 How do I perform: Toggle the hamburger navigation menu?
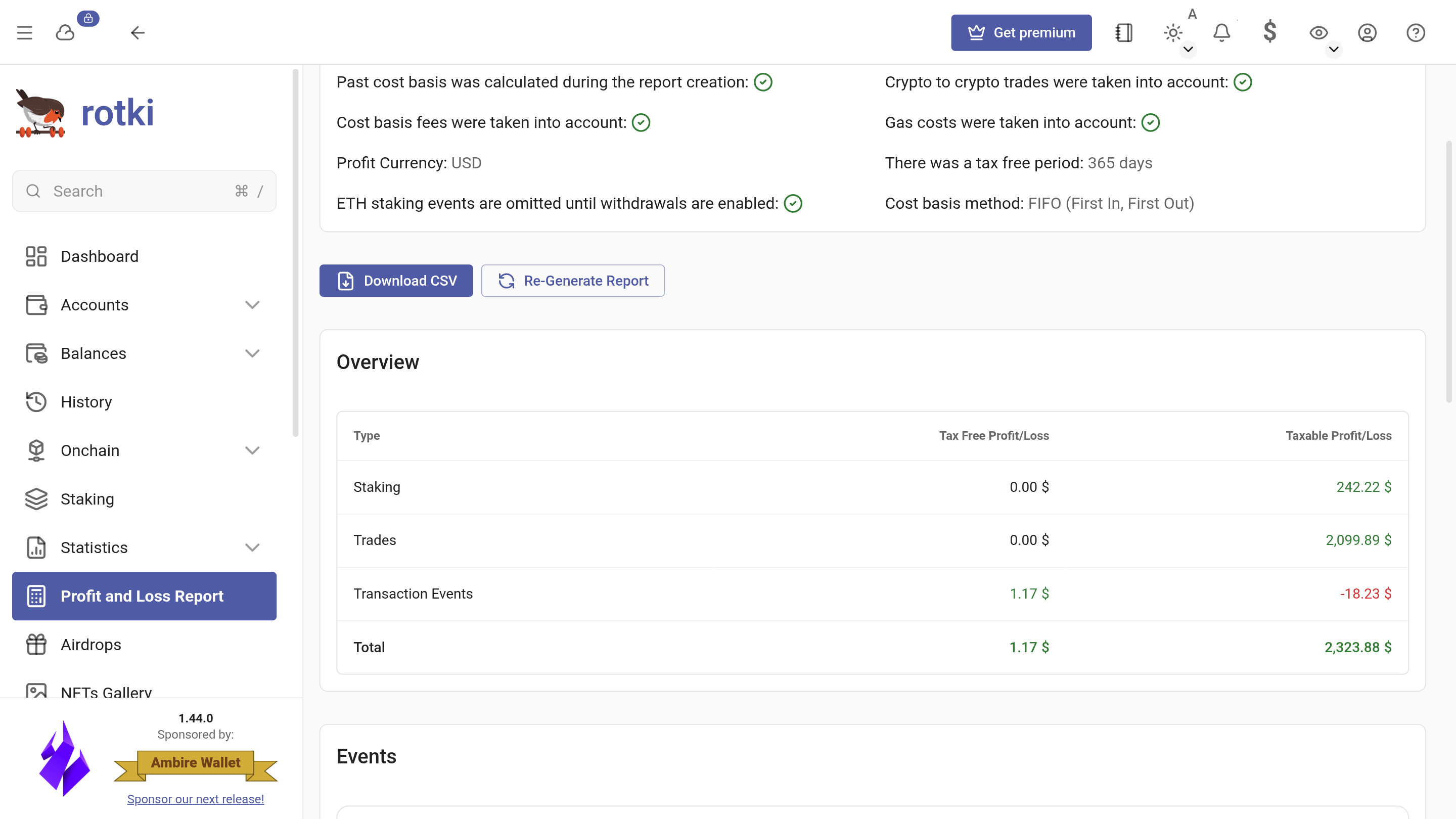[24, 33]
